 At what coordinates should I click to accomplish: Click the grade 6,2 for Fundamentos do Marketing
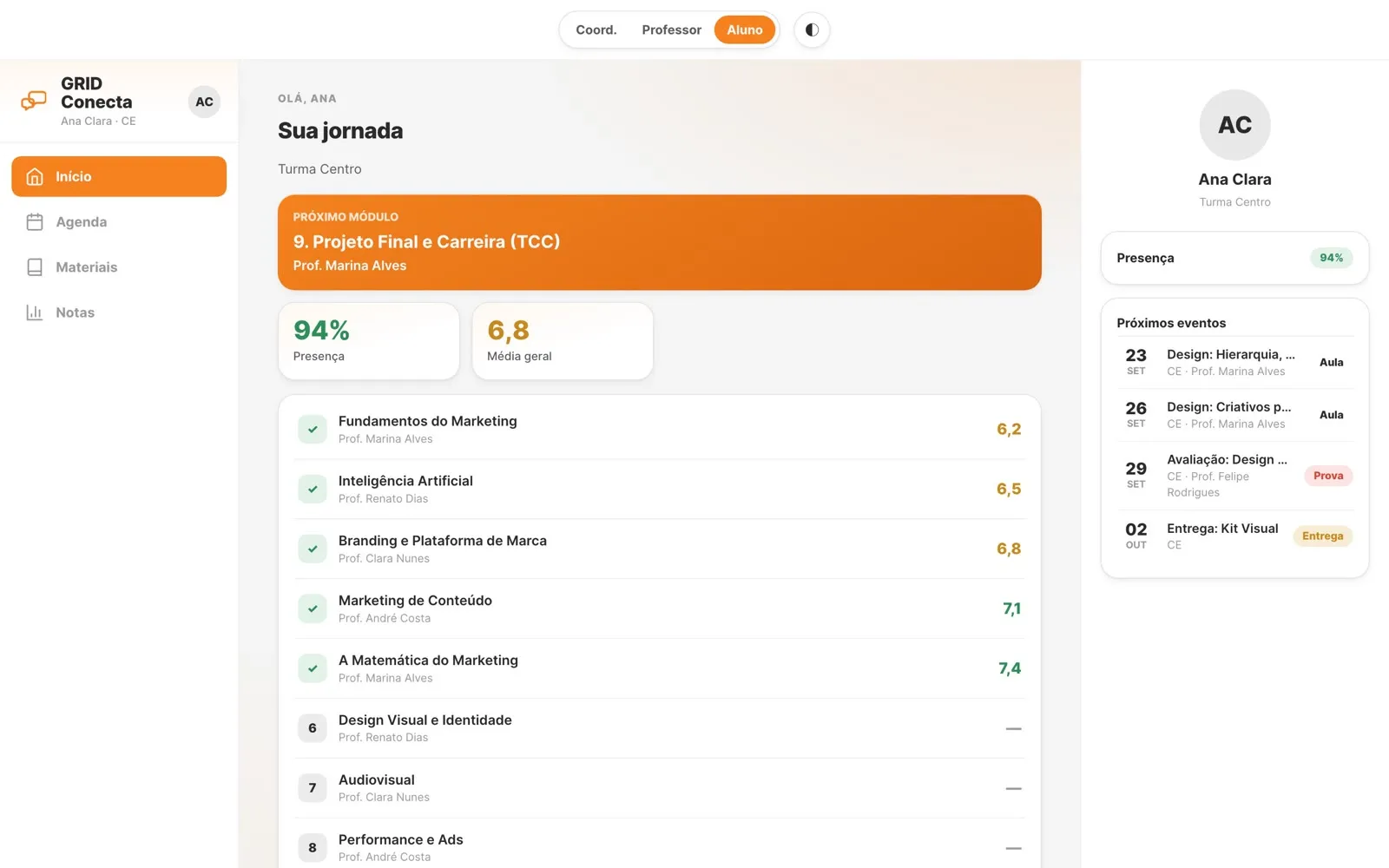click(1009, 429)
